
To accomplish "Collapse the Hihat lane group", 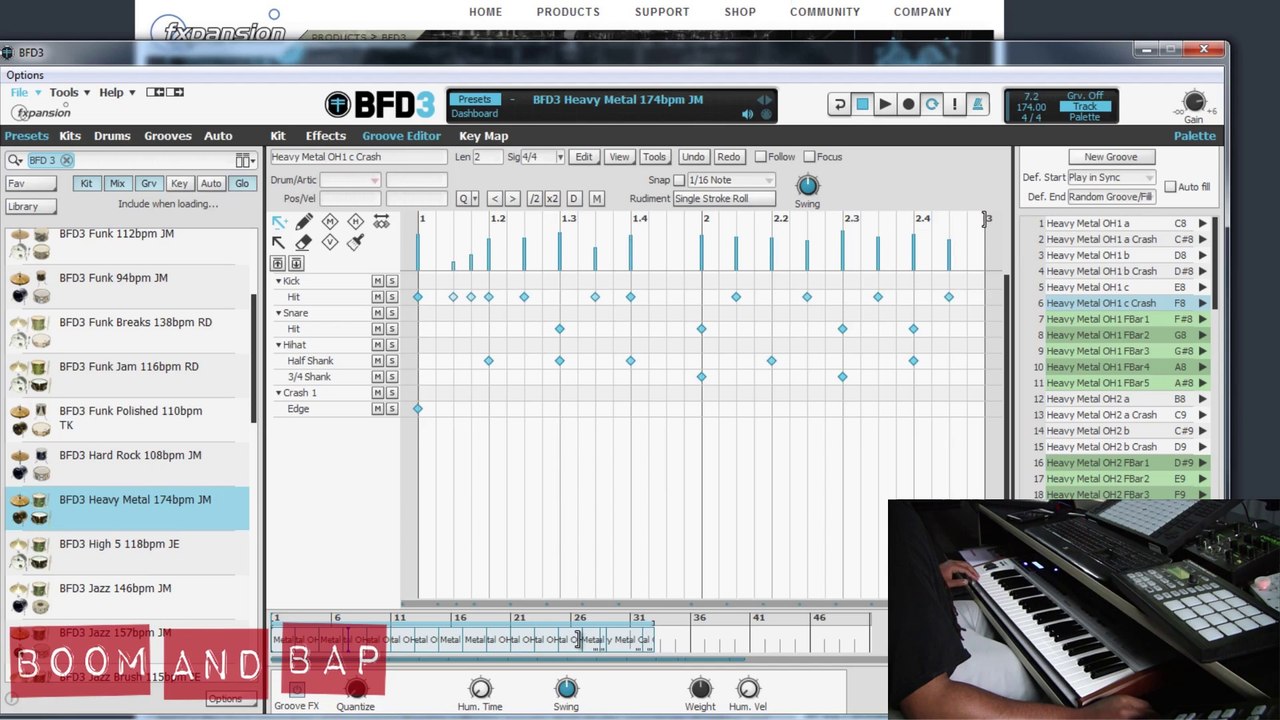I will [x=279, y=345].
